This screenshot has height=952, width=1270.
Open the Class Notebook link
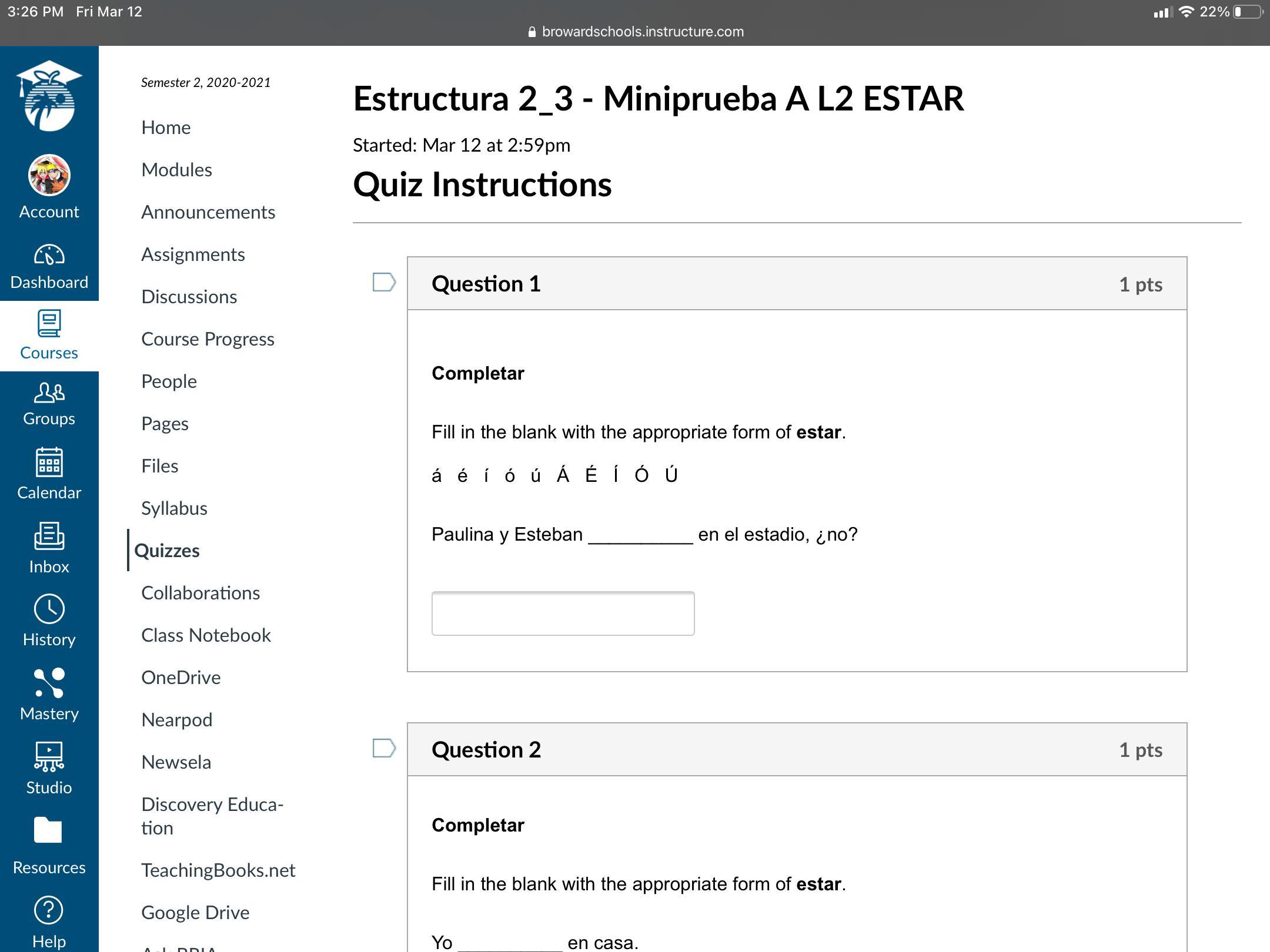pyautogui.click(x=206, y=635)
